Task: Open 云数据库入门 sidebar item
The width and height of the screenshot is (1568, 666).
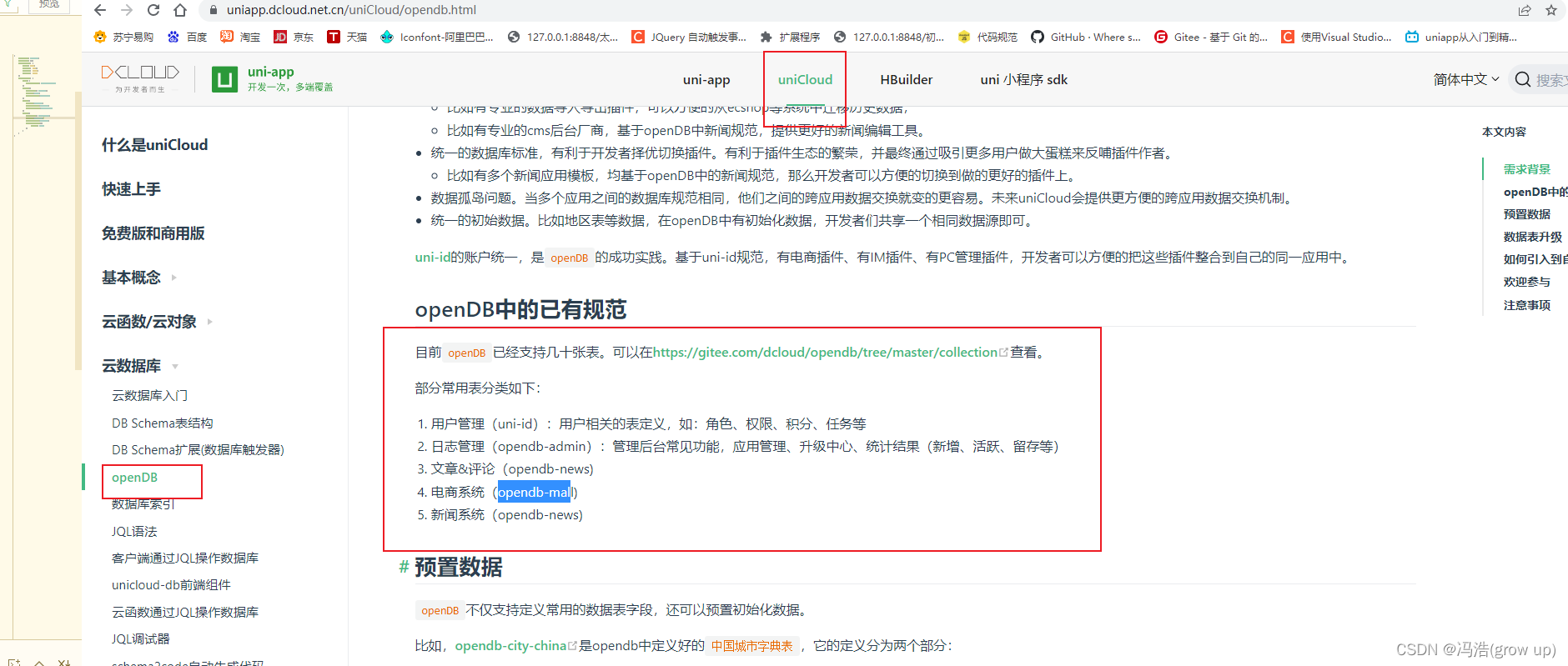Action: tap(149, 396)
